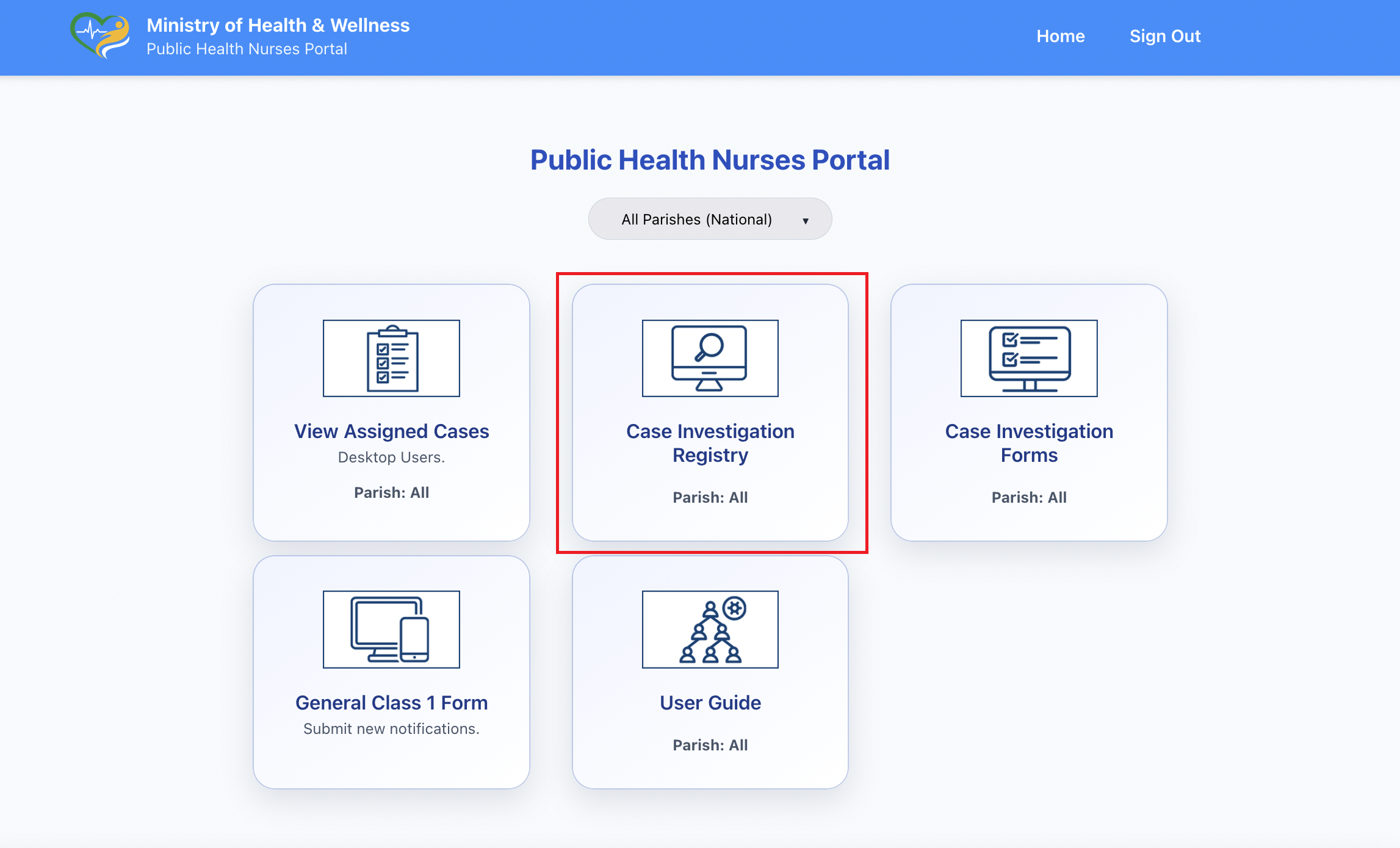Open Case Investigation Forms title
Image resolution: width=1400 pixels, height=848 pixels.
tap(1029, 443)
